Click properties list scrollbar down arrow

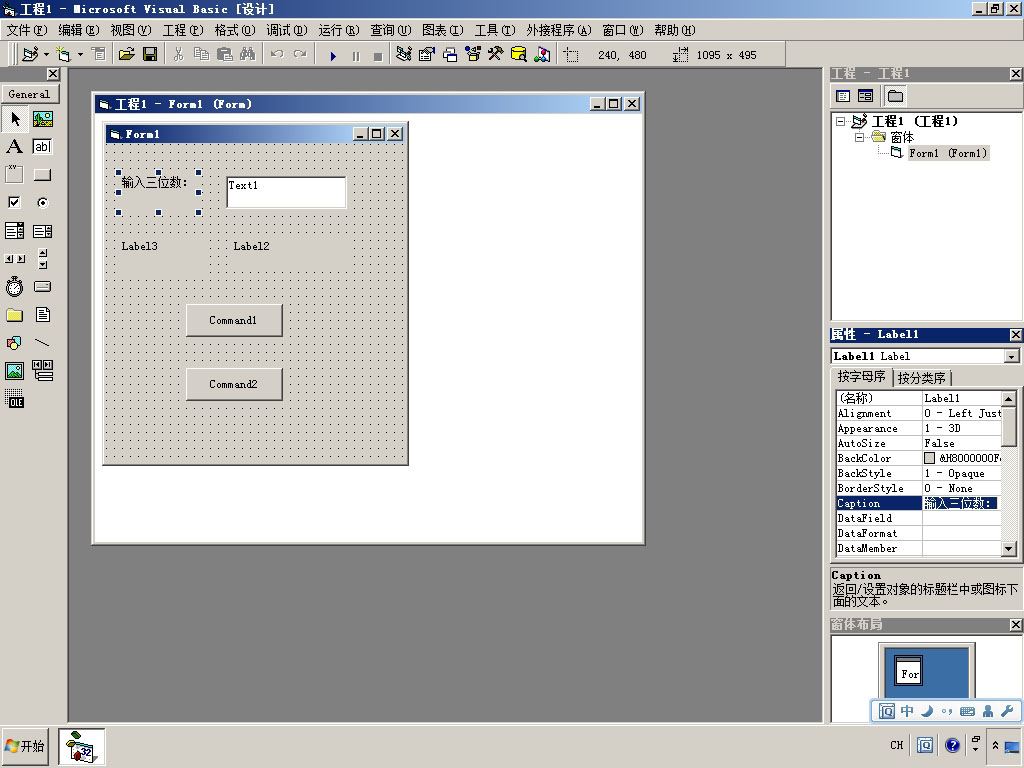click(1009, 549)
